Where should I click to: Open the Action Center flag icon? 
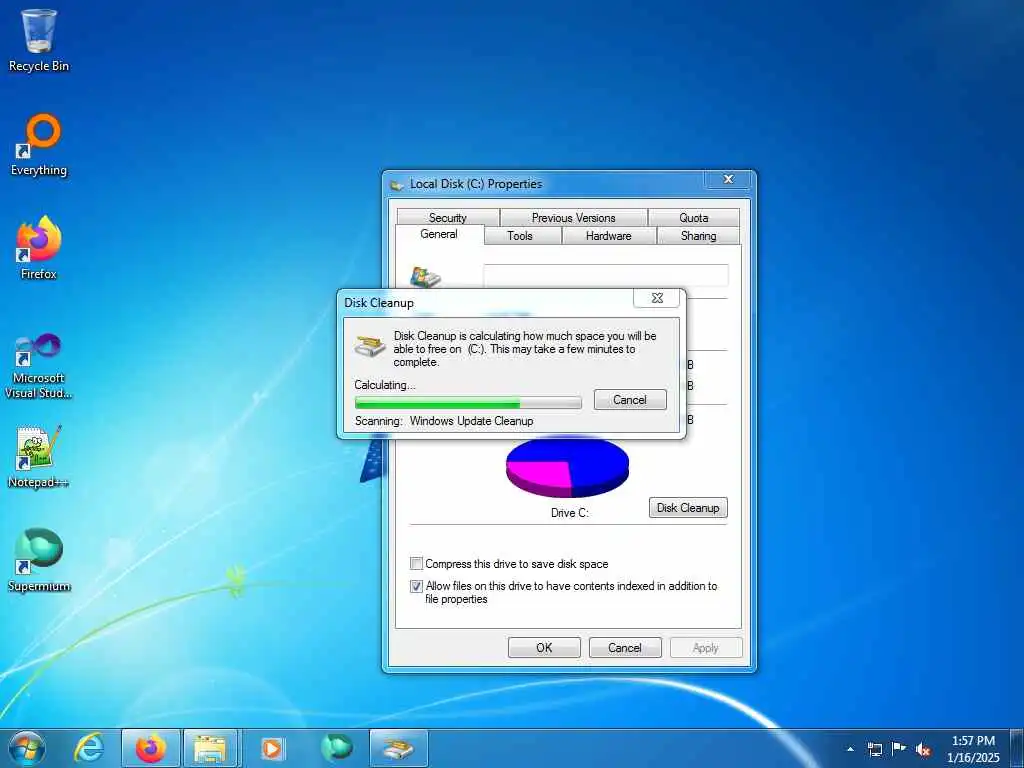click(899, 749)
